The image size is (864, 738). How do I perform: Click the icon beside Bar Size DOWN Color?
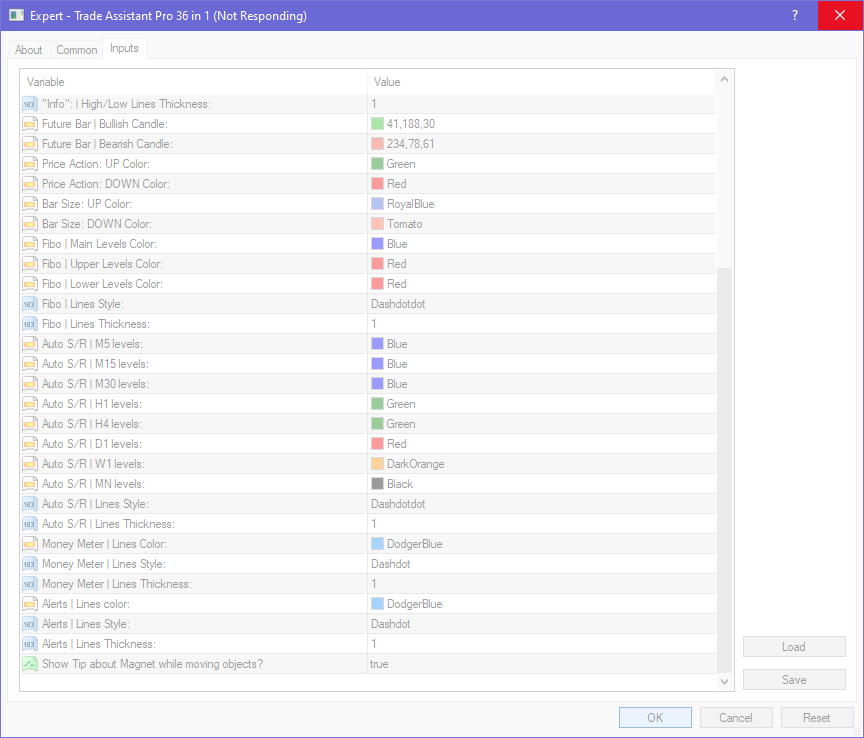point(30,224)
